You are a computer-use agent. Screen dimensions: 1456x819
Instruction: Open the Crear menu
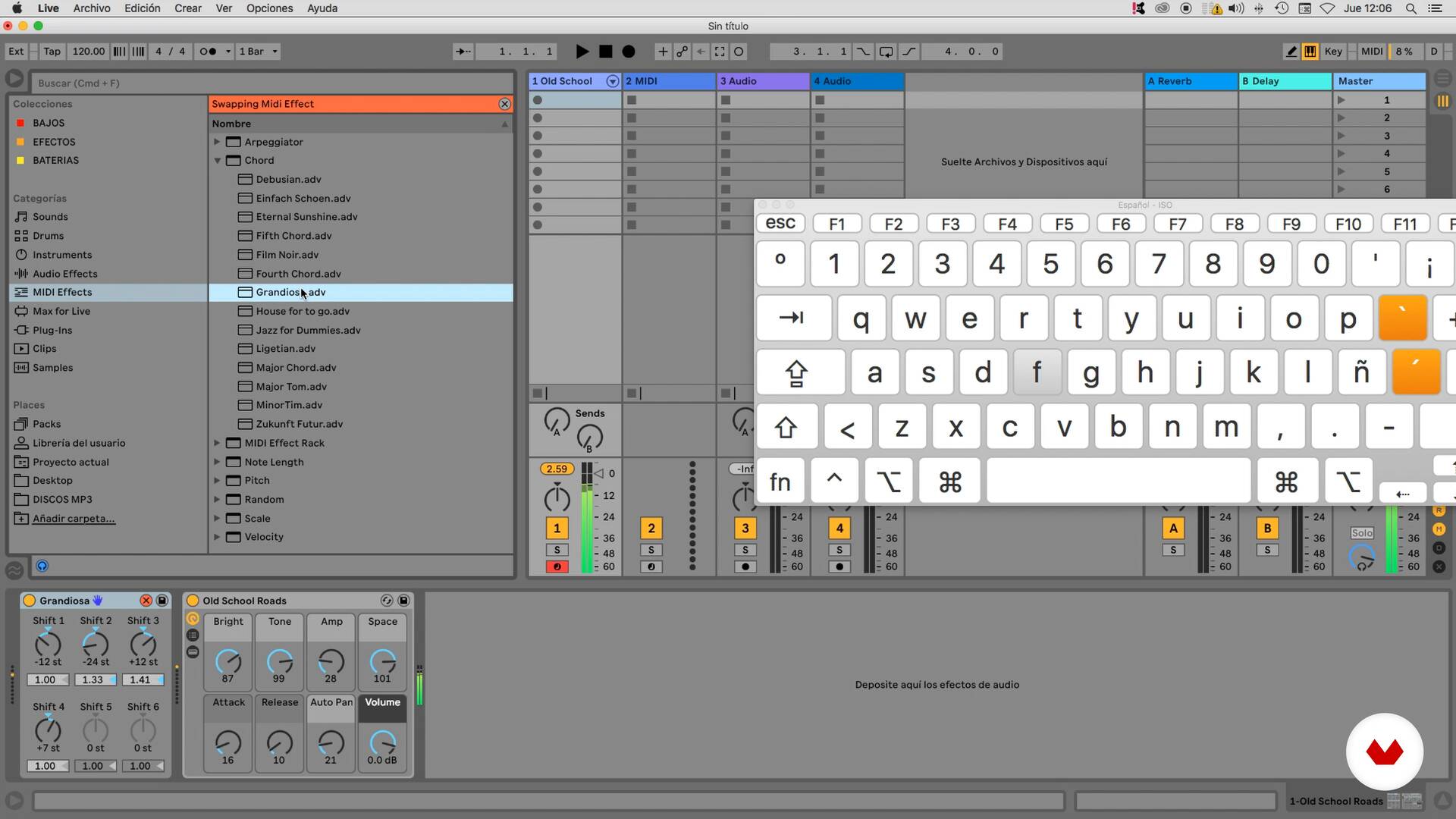point(188,8)
